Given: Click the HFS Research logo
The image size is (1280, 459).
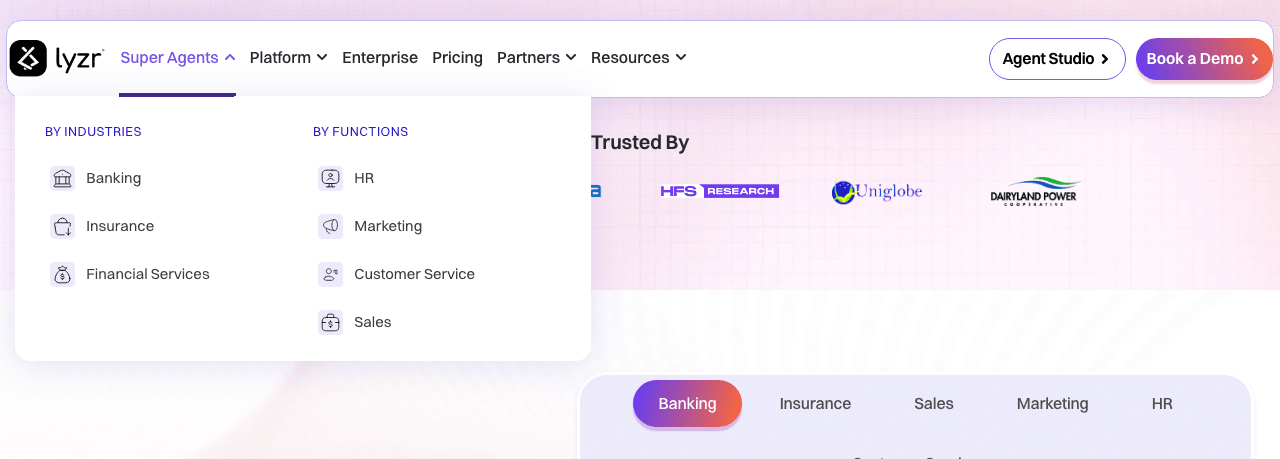Looking at the screenshot, I should click(x=720, y=191).
